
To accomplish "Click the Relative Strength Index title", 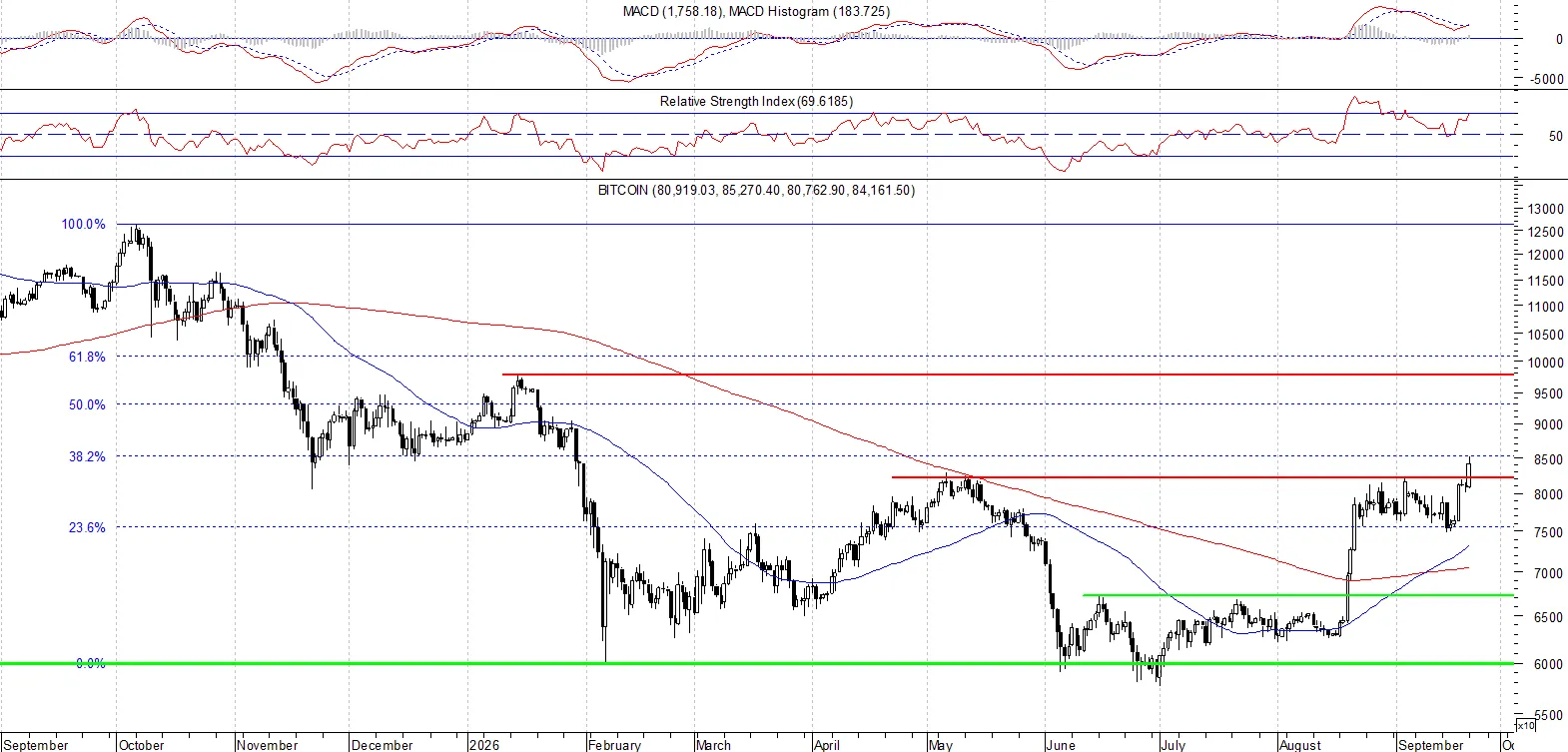I will (x=756, y=101).
